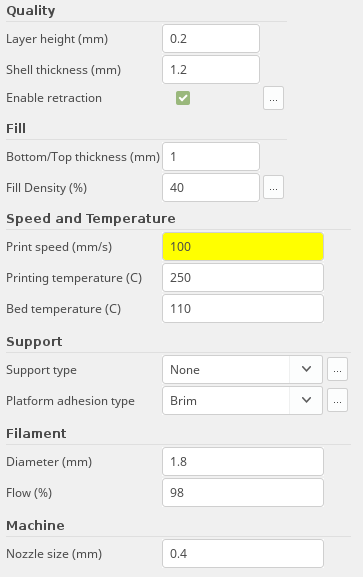The image size is (363, 577).
Task: Open the Brim adhesion combo box
Action: pyautogui.click(x=243, y=400)
